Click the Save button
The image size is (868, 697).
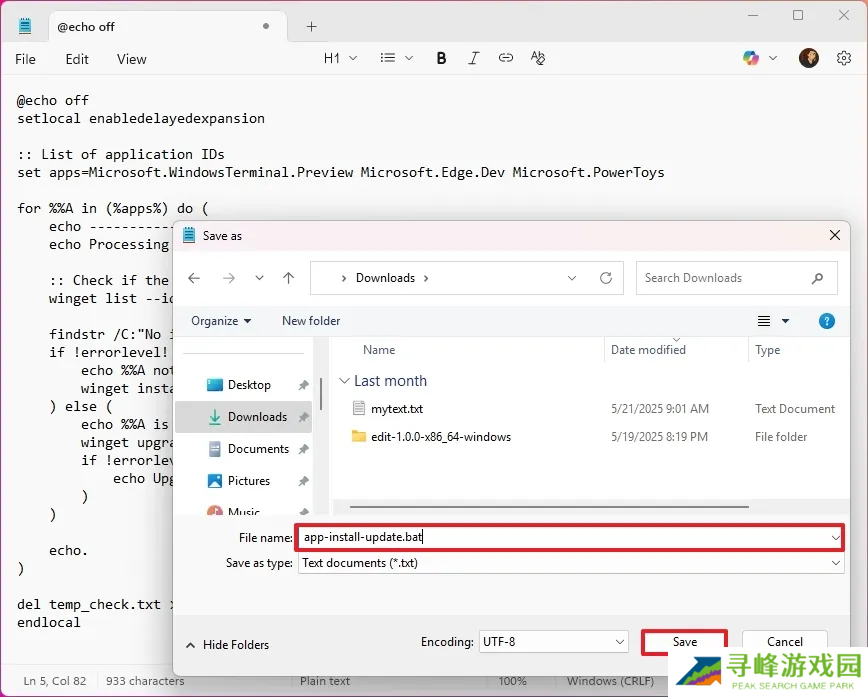[685, 642]
